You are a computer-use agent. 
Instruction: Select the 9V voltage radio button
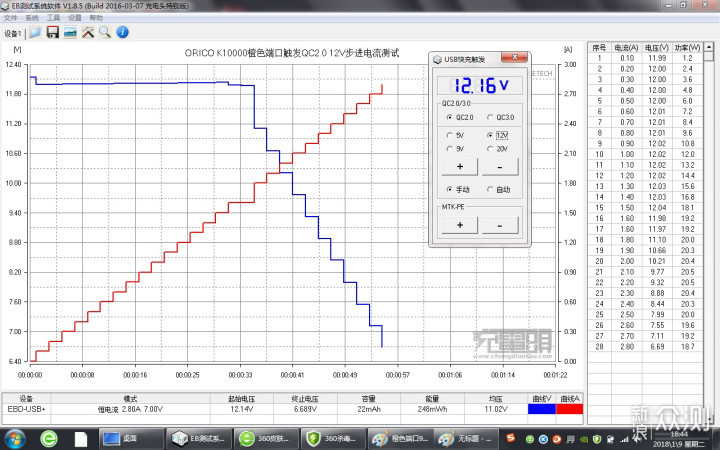pyautogui.click(x=449, y=148)
